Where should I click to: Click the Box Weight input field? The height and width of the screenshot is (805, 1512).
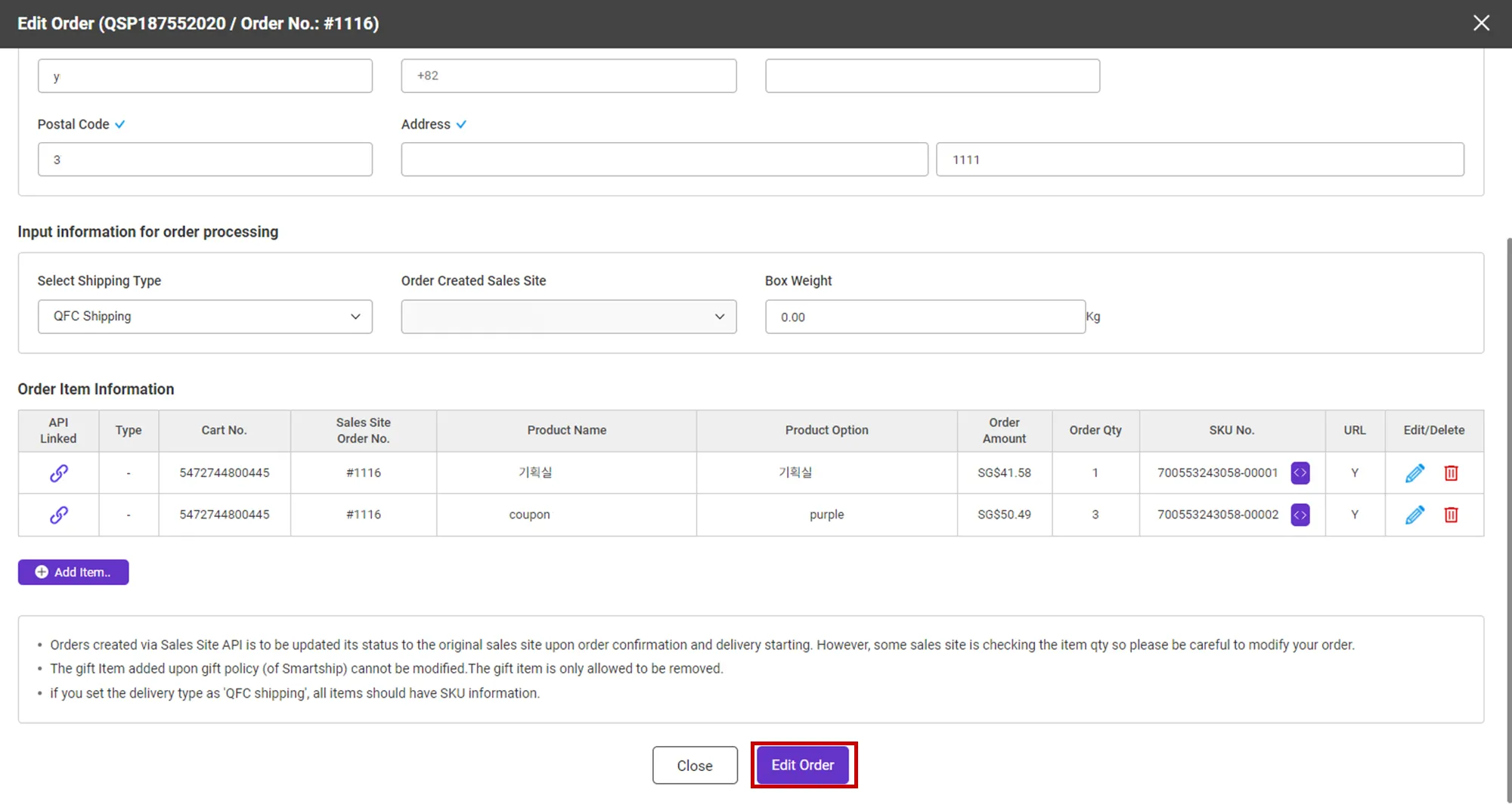[925, 317]
